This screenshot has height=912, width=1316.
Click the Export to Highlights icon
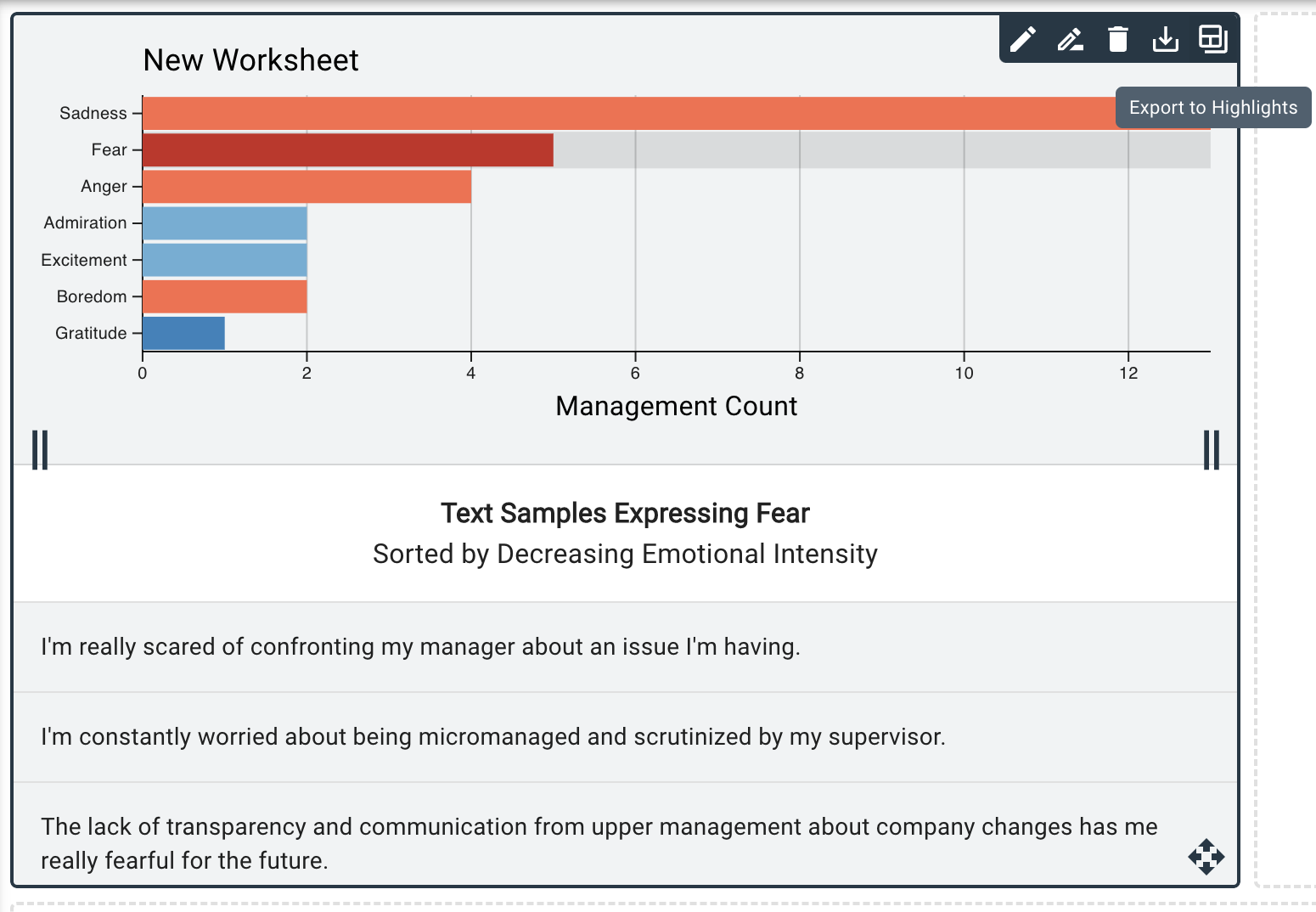(x=1212, y=38)
